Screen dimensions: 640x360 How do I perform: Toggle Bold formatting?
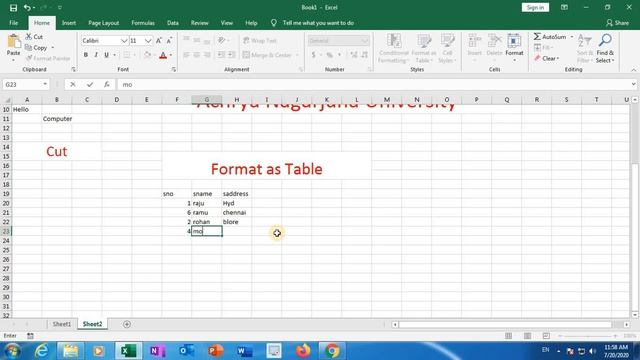coord(86,55)
